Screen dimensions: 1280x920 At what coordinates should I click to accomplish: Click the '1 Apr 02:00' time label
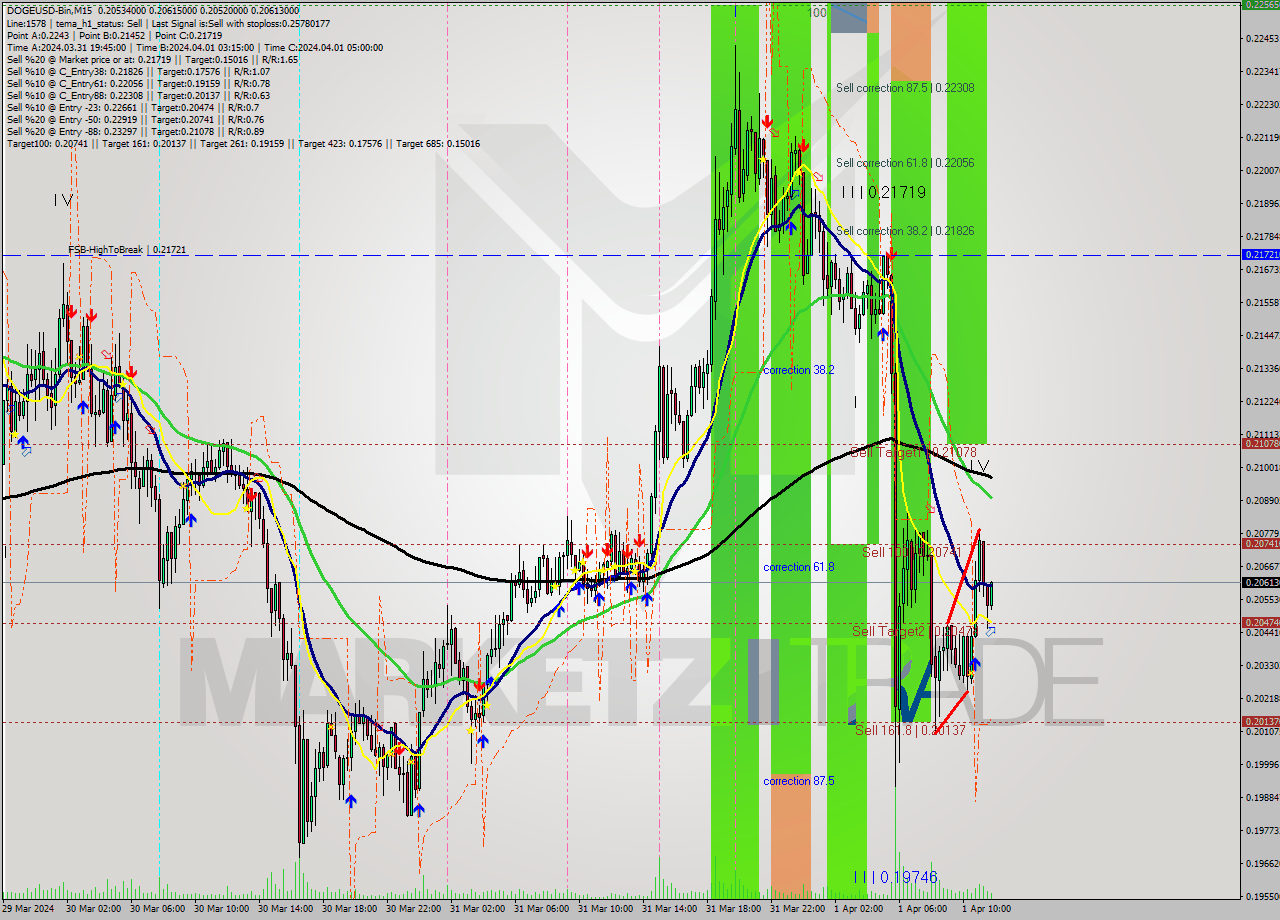(858, 909)
